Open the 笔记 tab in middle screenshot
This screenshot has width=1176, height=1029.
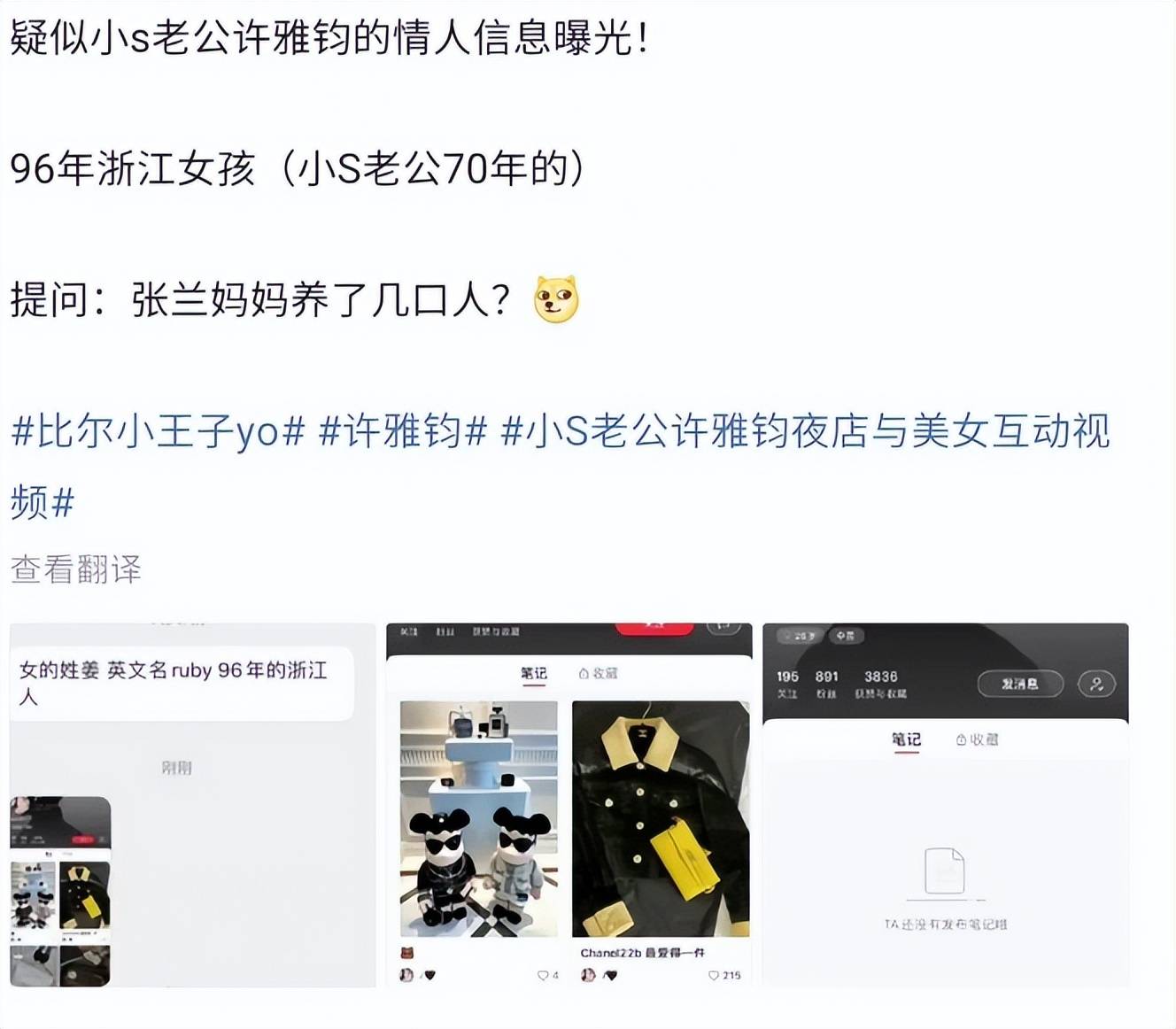point(534,673)
